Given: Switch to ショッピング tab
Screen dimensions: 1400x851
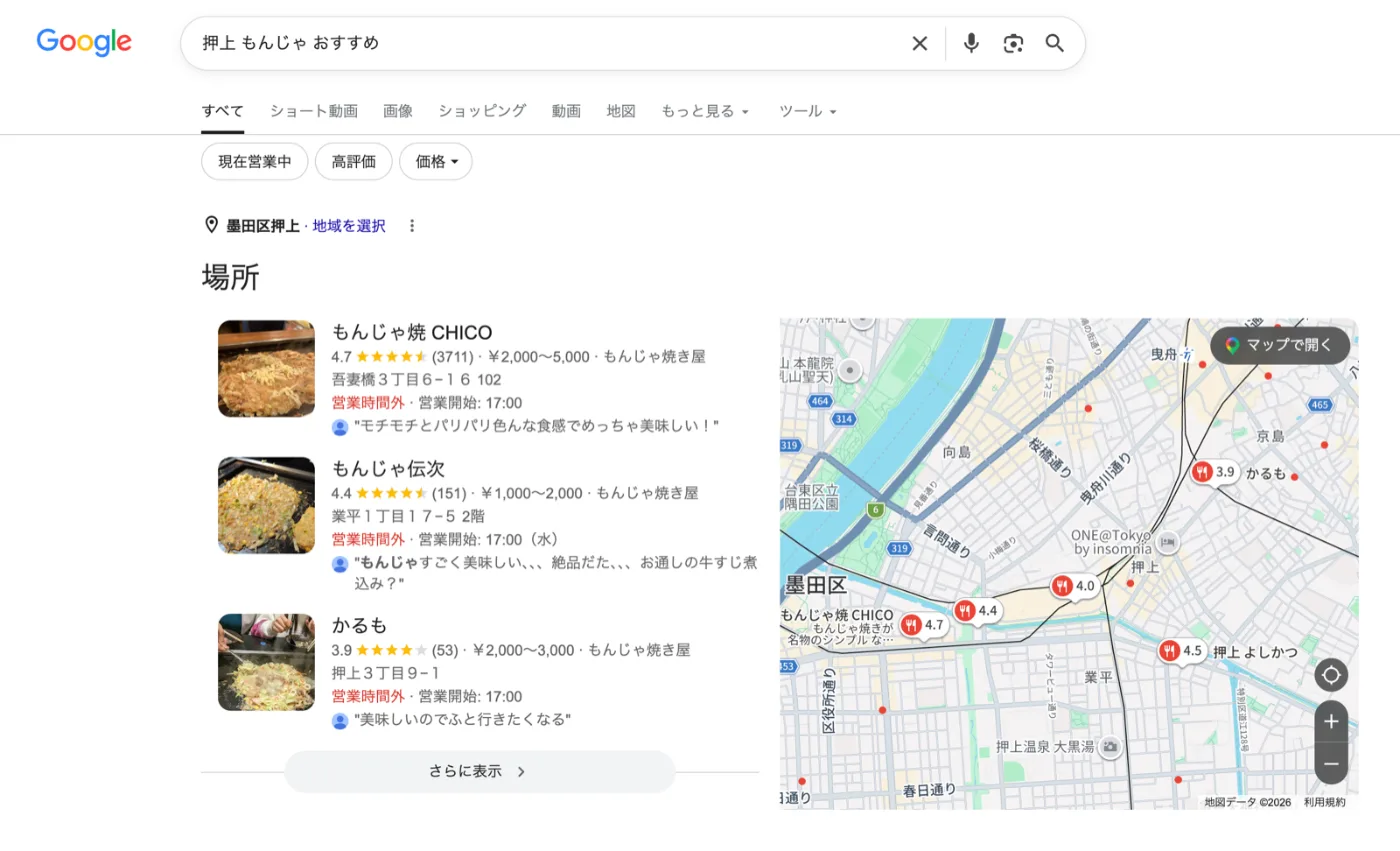Looking at the screenshot, I should click(x=482, y=111).
